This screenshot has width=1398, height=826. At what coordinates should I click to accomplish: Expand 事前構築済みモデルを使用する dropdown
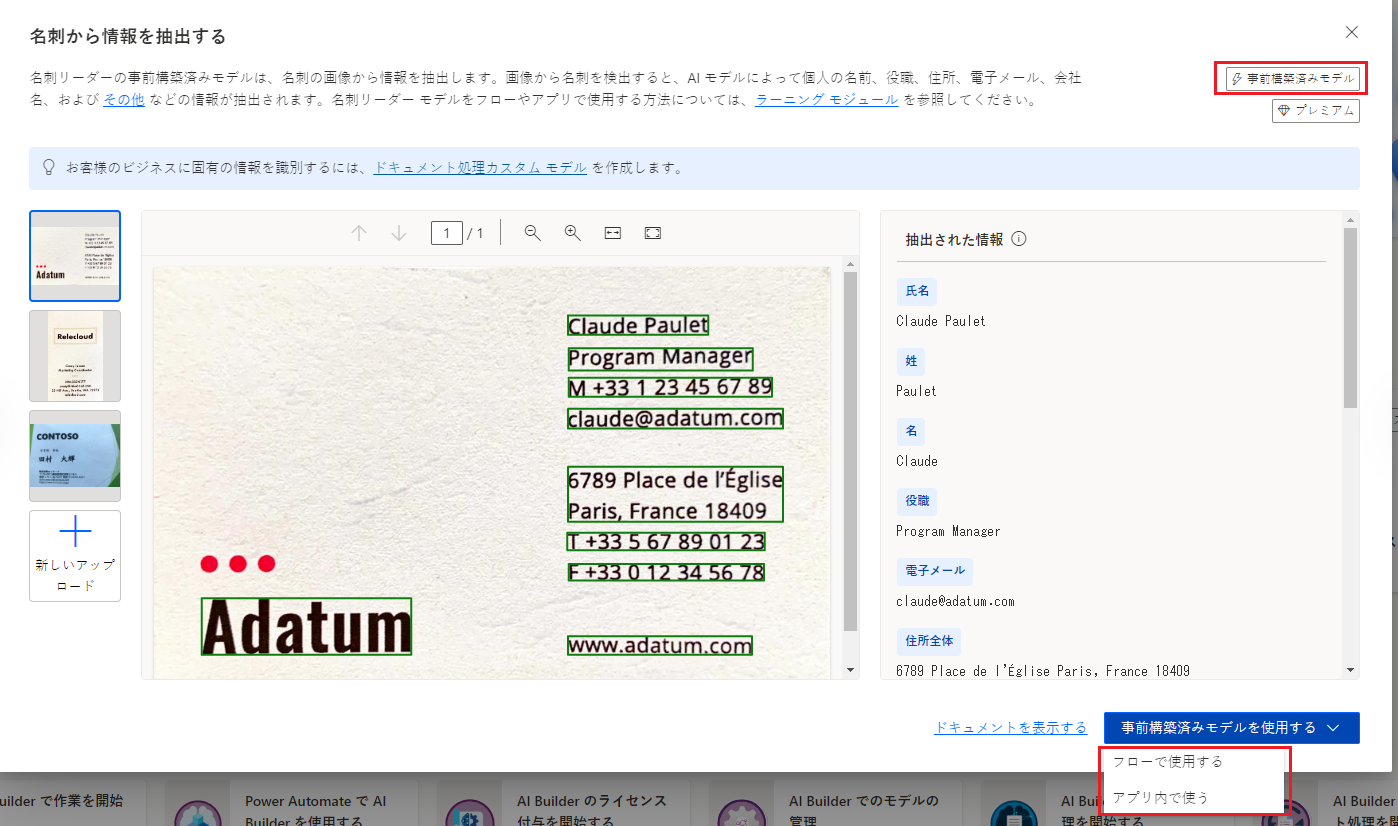[1231, 728]
